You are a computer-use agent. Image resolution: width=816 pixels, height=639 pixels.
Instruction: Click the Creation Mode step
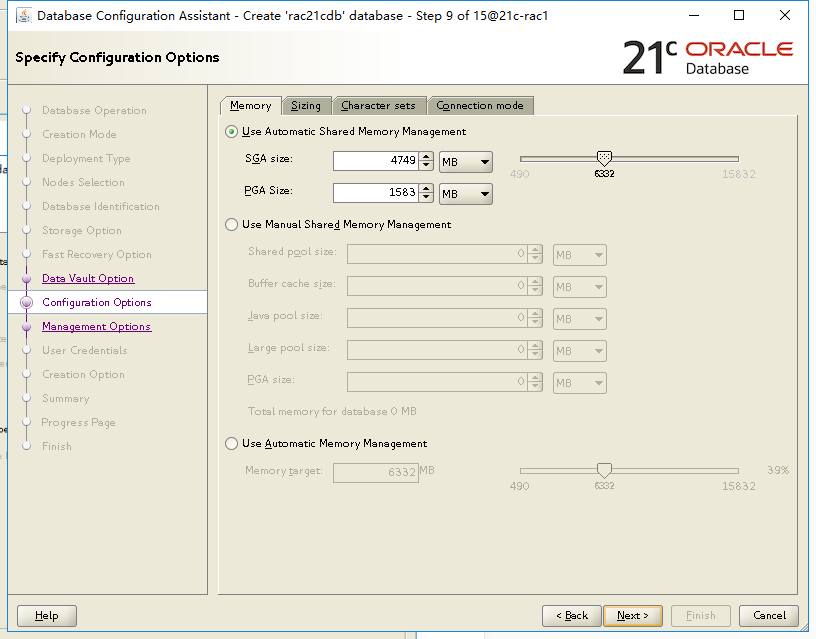pyautogui.click(x=79, y=134)
